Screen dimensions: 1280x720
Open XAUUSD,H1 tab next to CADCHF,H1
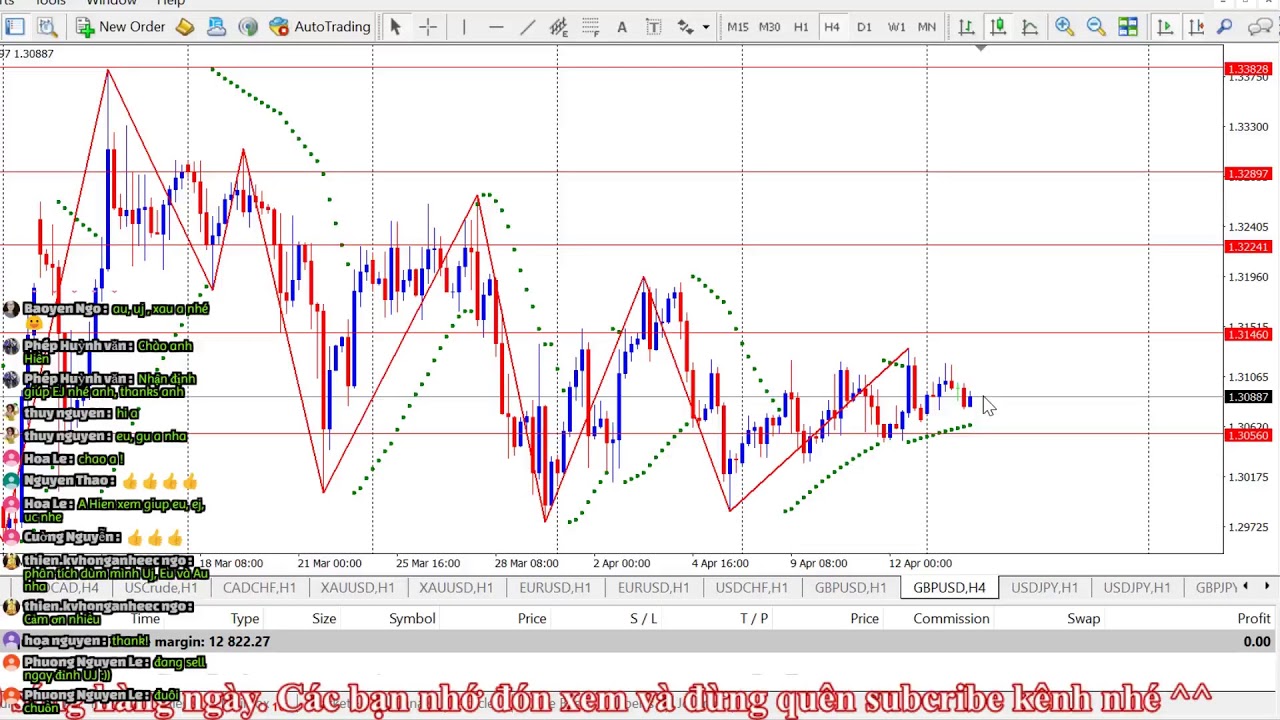pyautogui.click(x=357, y=588)
